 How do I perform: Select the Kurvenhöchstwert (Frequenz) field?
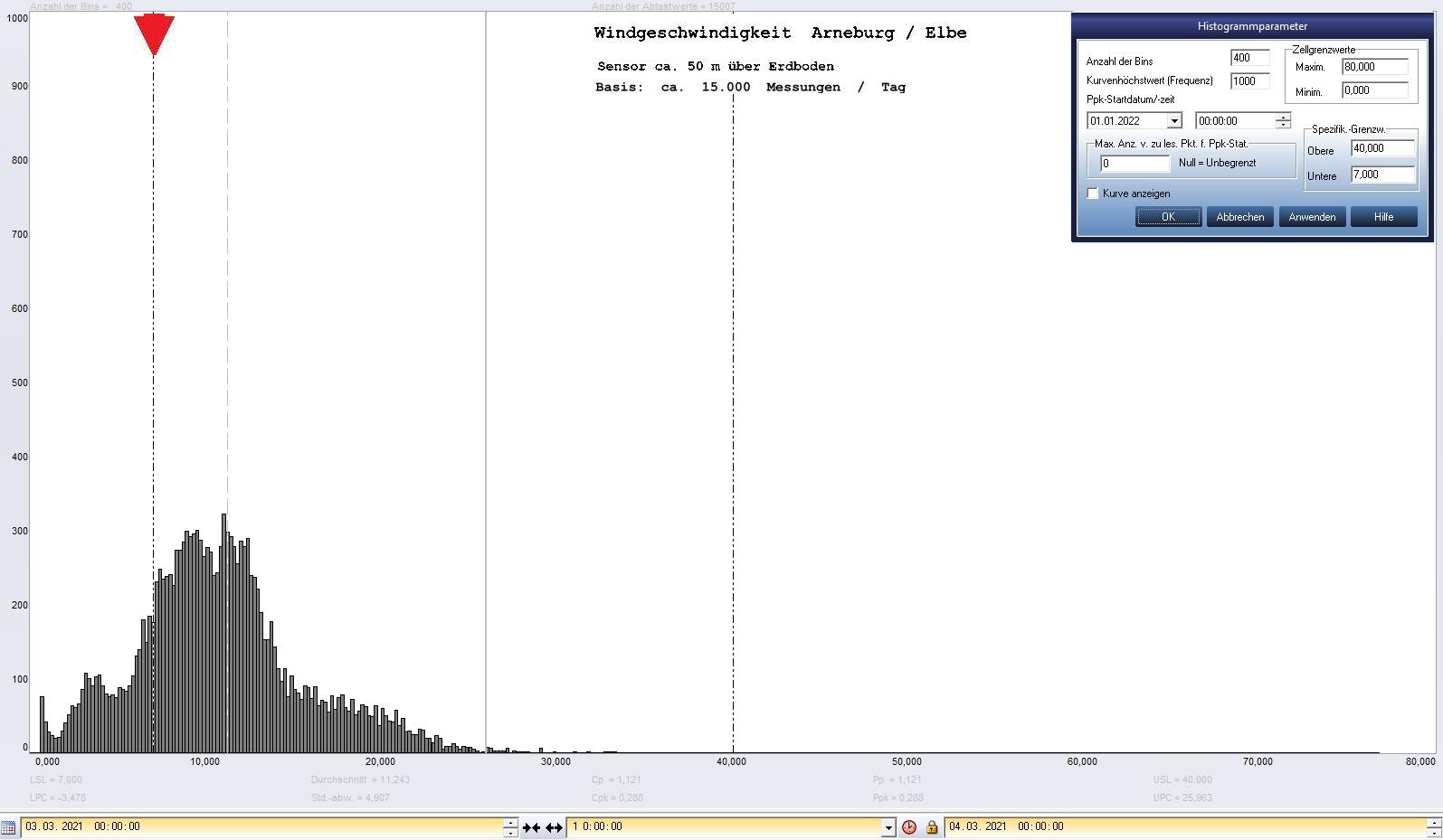tap(1248, 81)
